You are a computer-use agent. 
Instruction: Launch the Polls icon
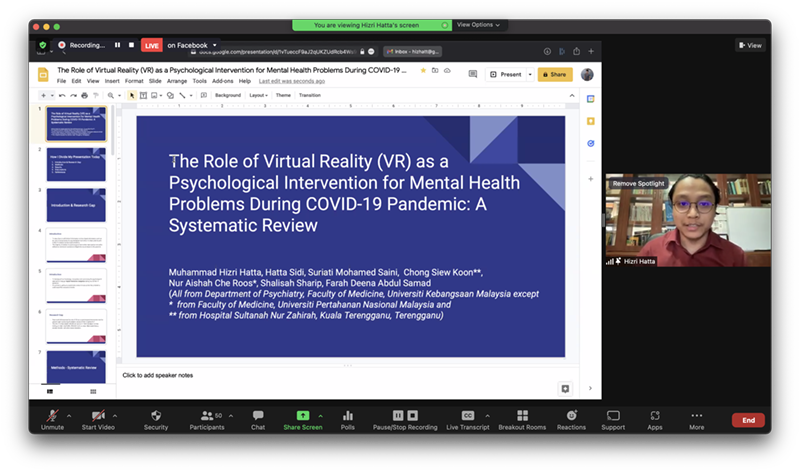point(348,415)
